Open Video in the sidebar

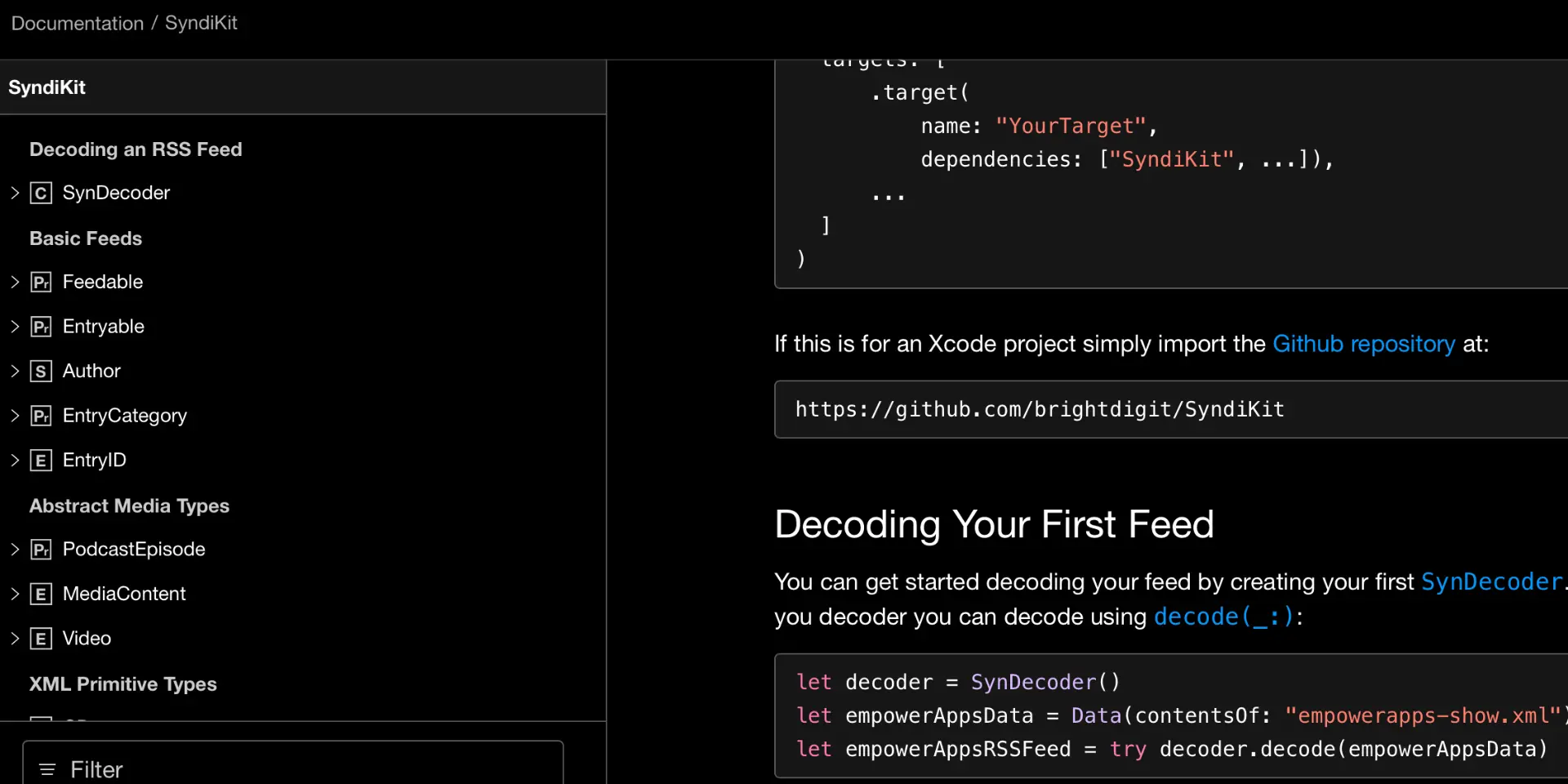click(87, 638)
